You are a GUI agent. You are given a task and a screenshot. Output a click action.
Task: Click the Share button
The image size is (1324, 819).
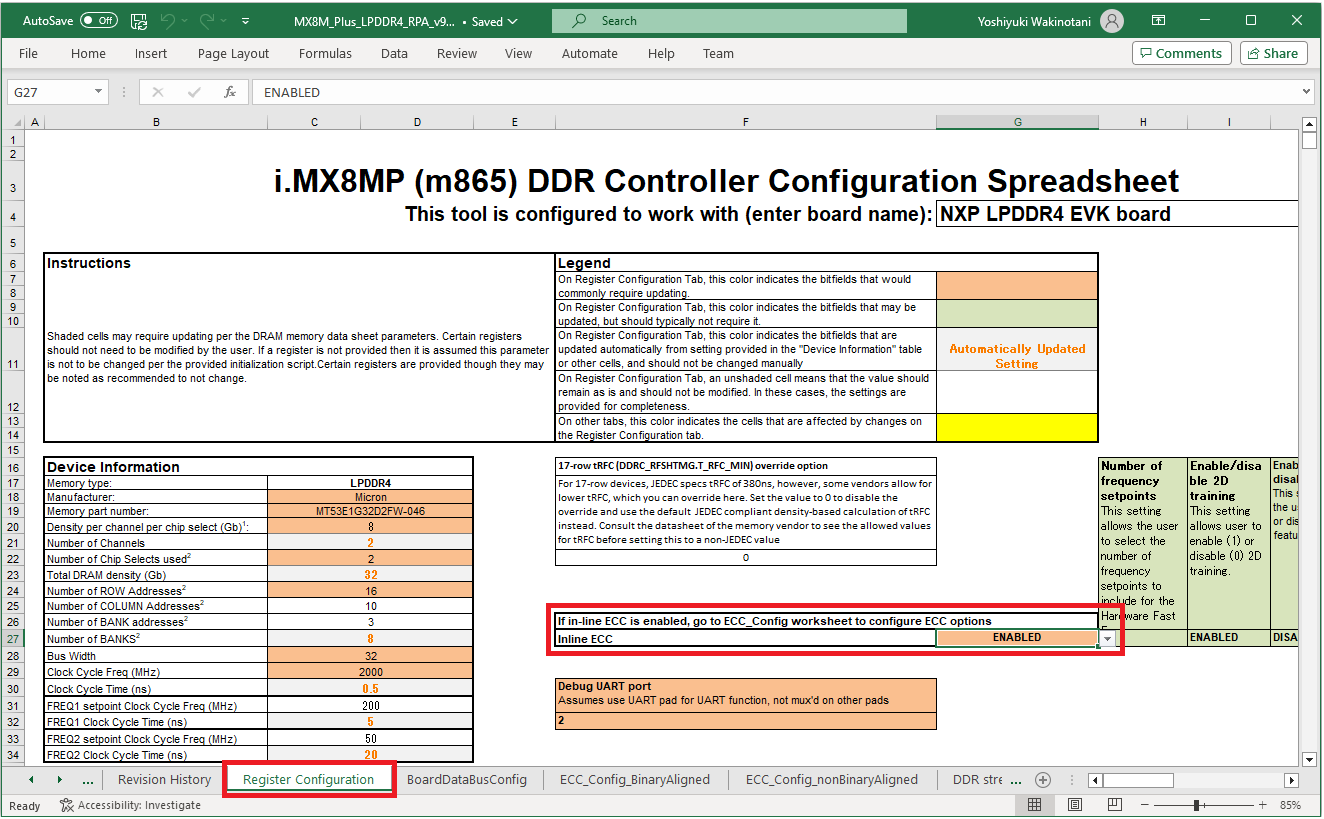[x=1273, y=54]
